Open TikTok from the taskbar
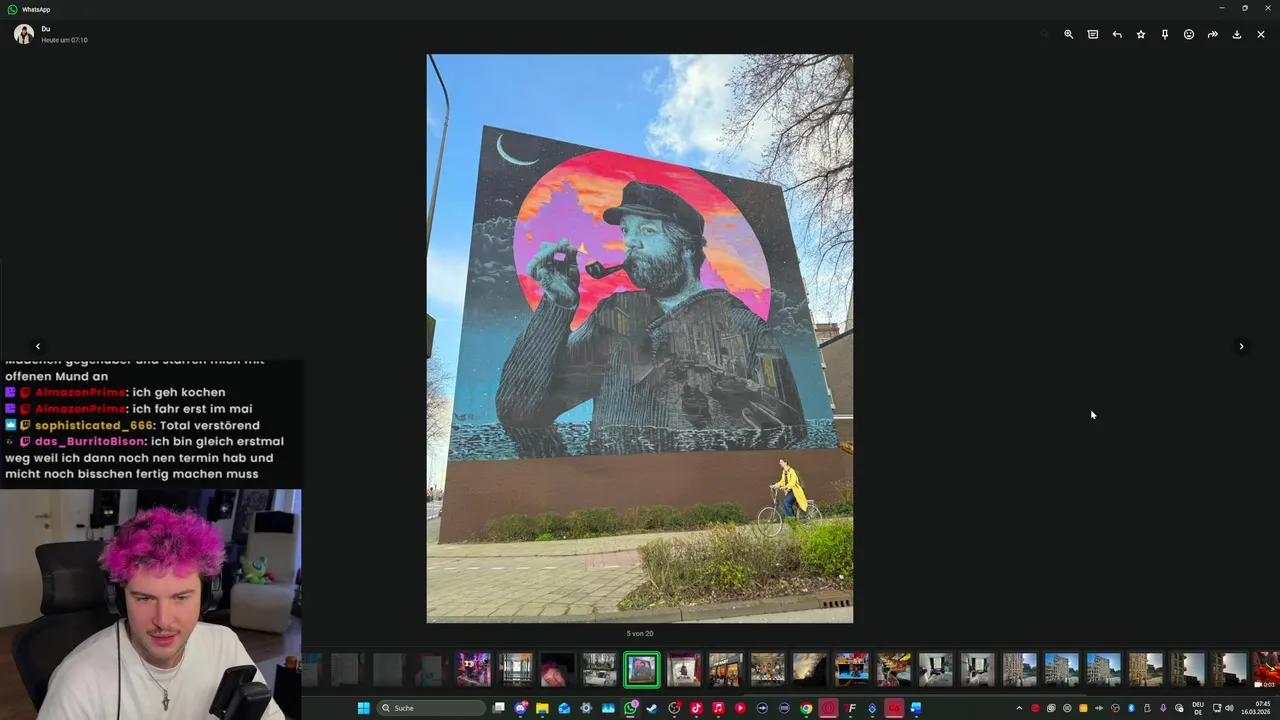The width and height of the screenshot is (1280, 720). point(696,708)
